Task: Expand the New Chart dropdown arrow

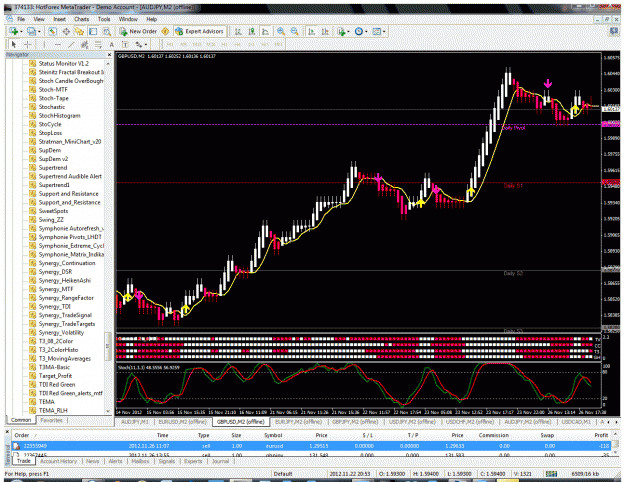Action: [x=21, y=32]
